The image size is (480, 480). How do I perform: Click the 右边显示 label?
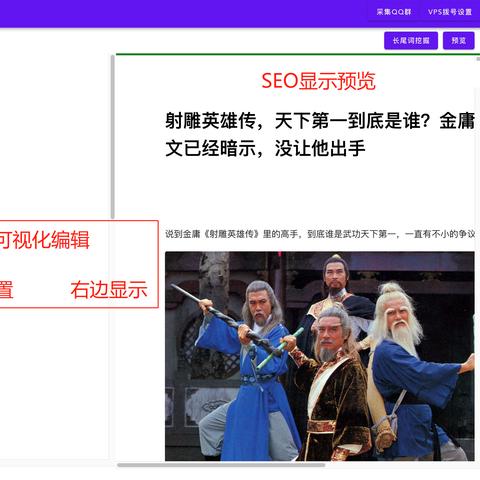[x=109, y=290]
